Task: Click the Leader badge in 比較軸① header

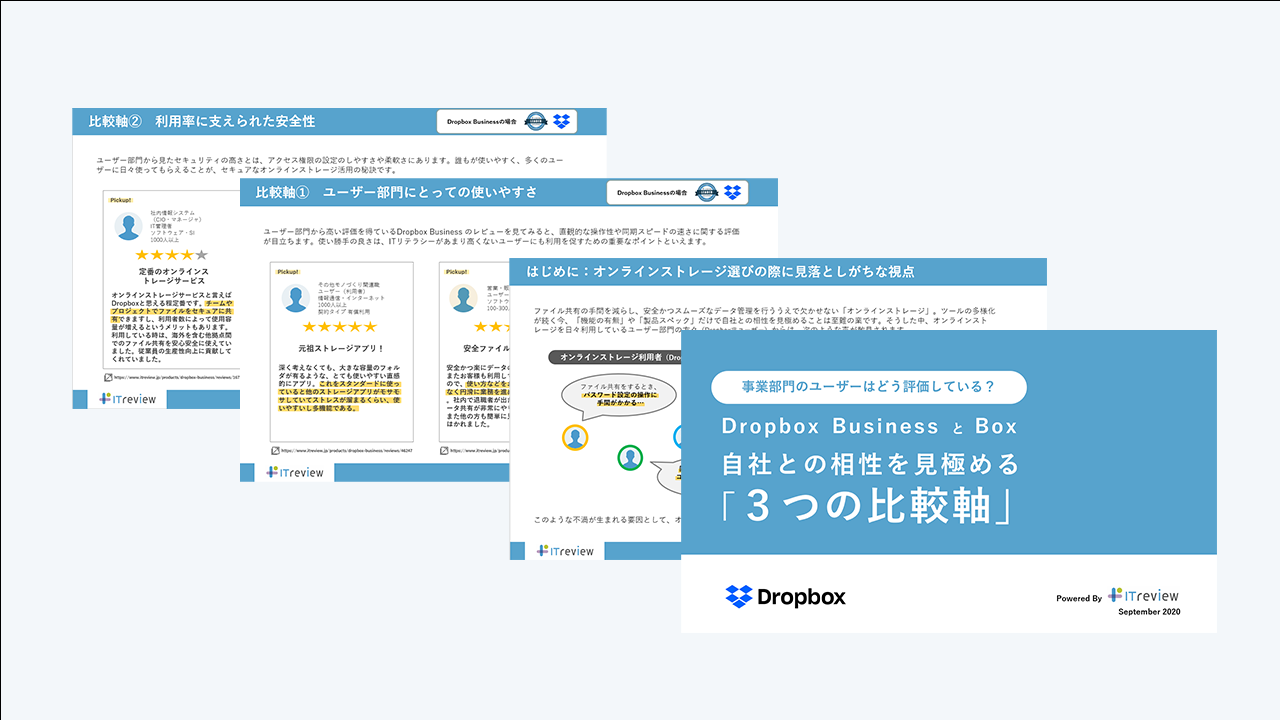Action: click(x=706, y=192)
